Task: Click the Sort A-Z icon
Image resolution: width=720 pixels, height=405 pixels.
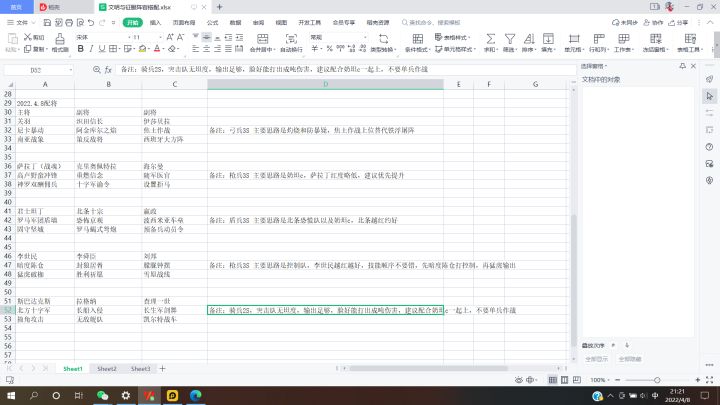Action: coord(529,39)
